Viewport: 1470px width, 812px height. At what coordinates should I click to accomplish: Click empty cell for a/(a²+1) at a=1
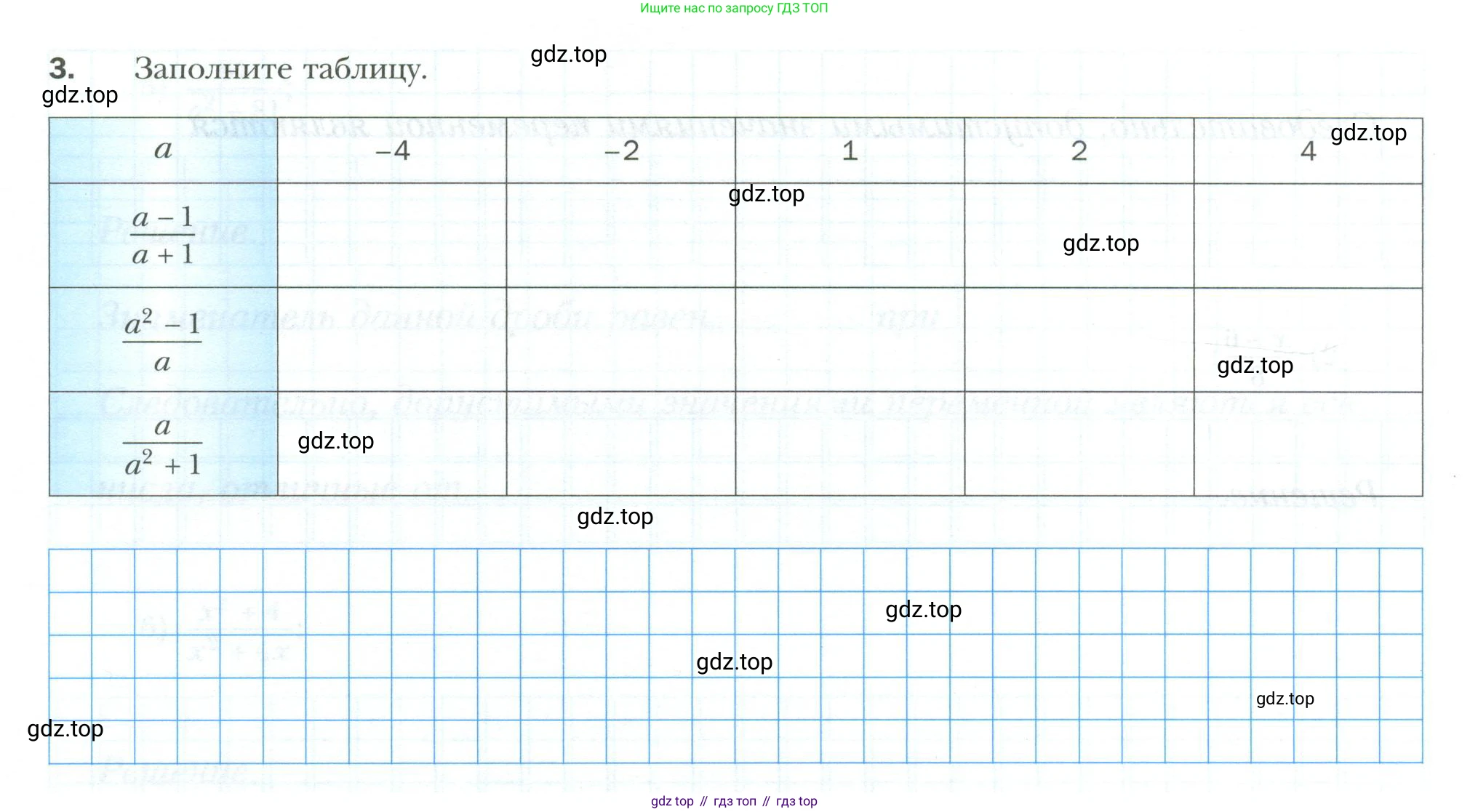(x=850, y=444)
